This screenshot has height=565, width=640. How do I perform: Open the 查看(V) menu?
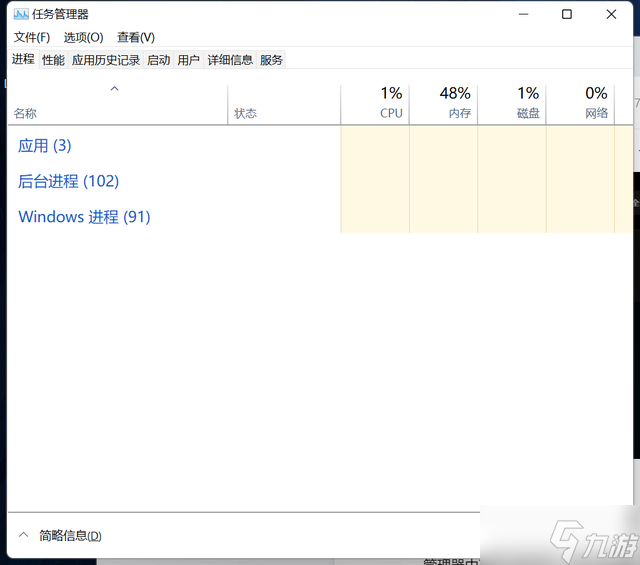[x=136, y=38]
